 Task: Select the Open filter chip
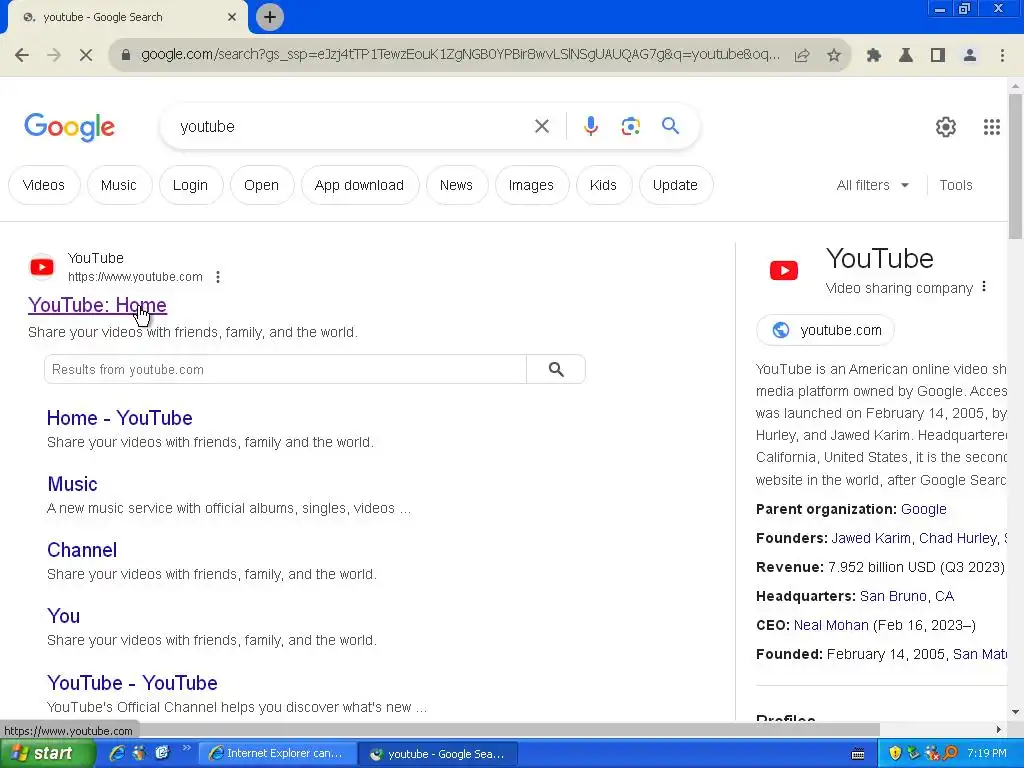click(261, 185)
